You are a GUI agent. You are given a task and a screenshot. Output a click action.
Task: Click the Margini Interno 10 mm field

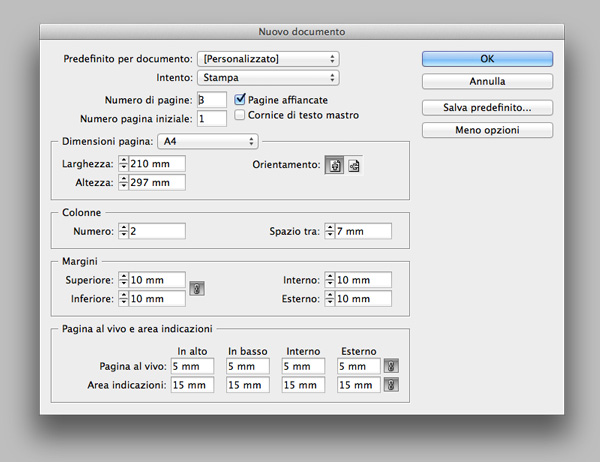coord(364,280)
